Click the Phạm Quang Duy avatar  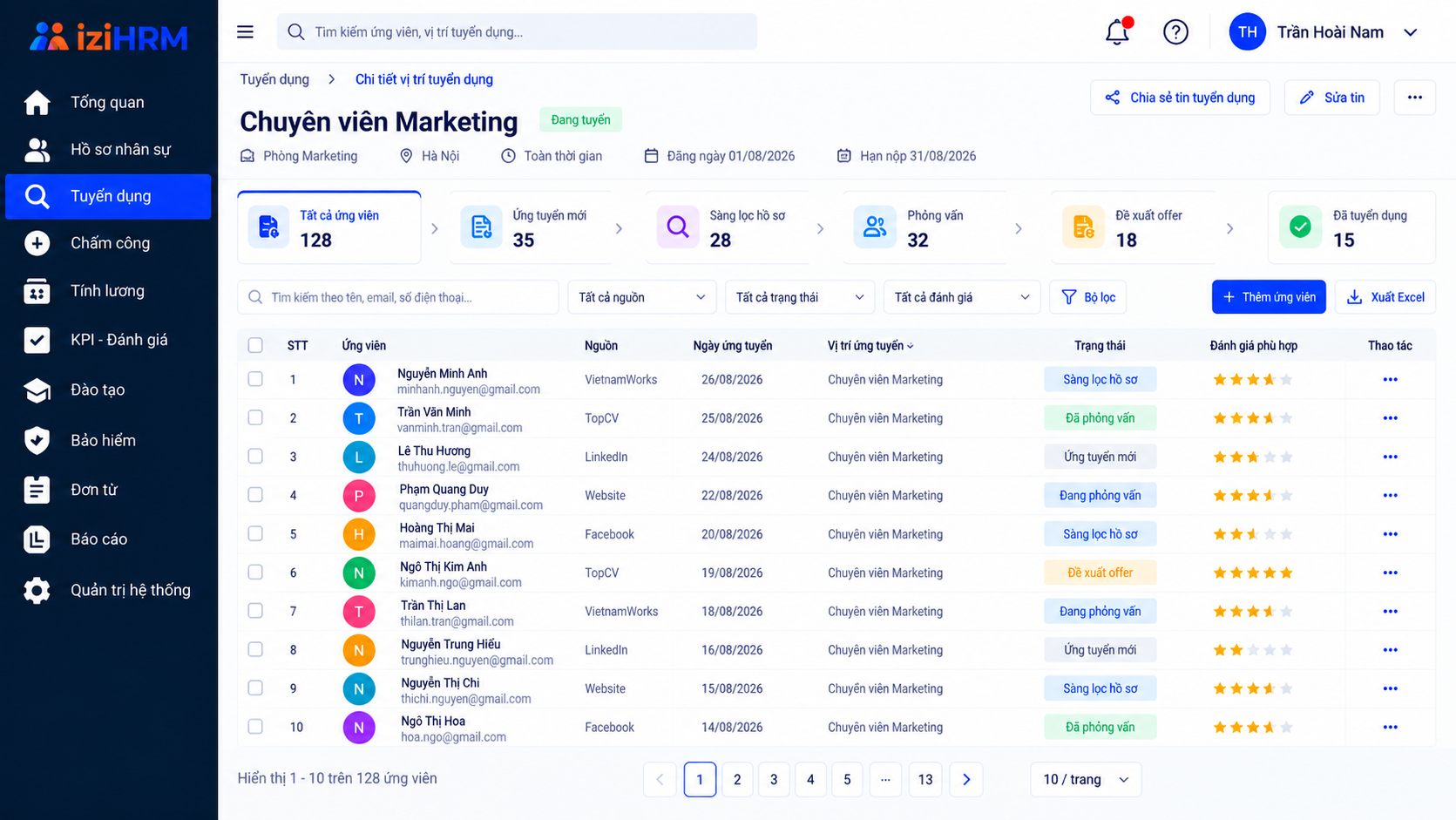[358, 496]
